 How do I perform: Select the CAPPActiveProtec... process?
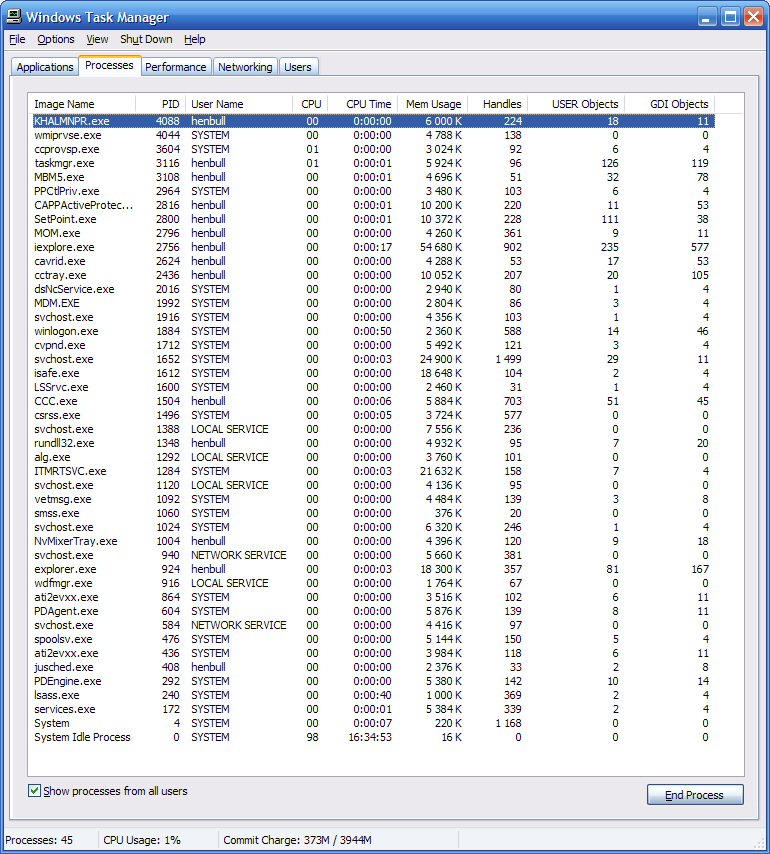(373, 205)
